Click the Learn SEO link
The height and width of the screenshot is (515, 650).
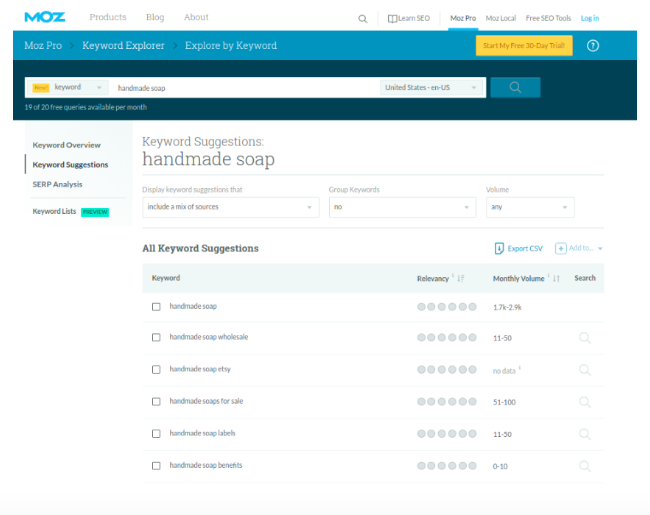click(414, 18)
